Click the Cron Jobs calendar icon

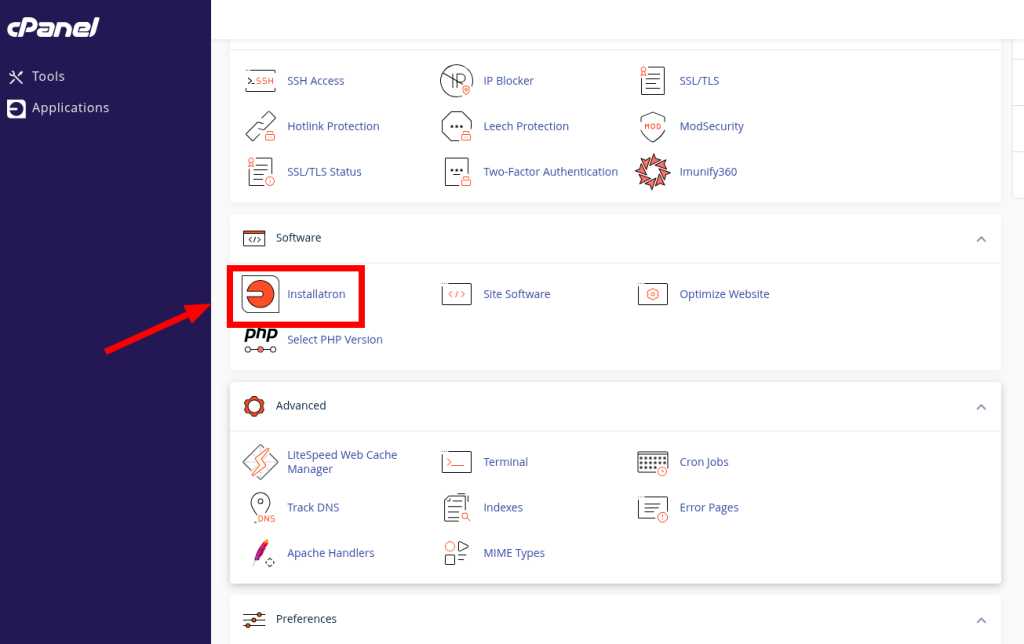pyautogui.click(x=652, y=462)
